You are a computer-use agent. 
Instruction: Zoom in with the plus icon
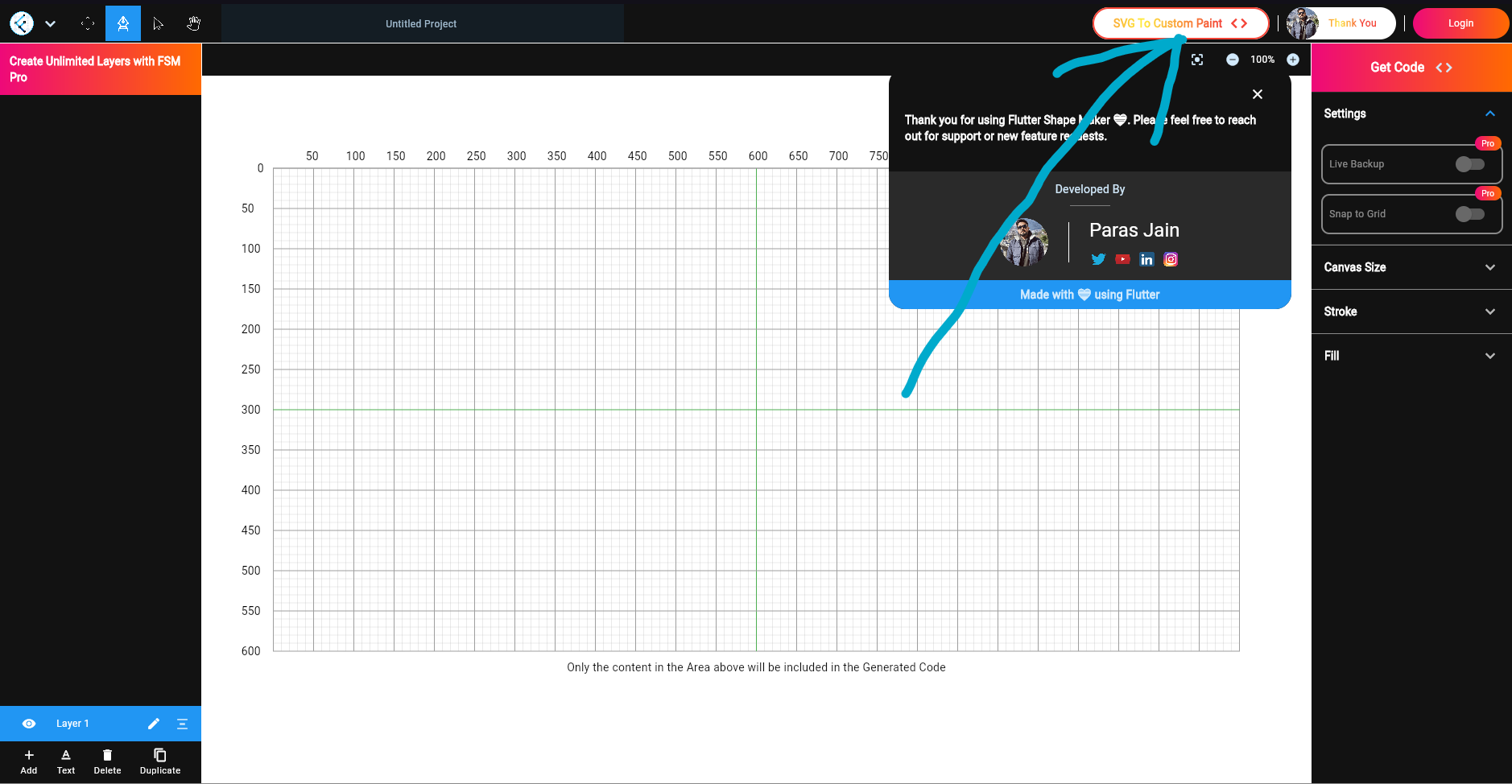click(x=1293, y=60)
